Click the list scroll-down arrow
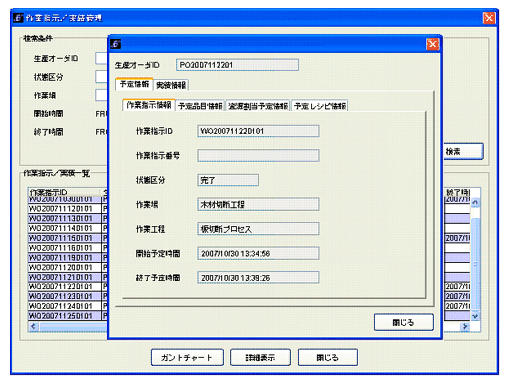This screenshot has width=510, height=385. click(x=475, y=316)
